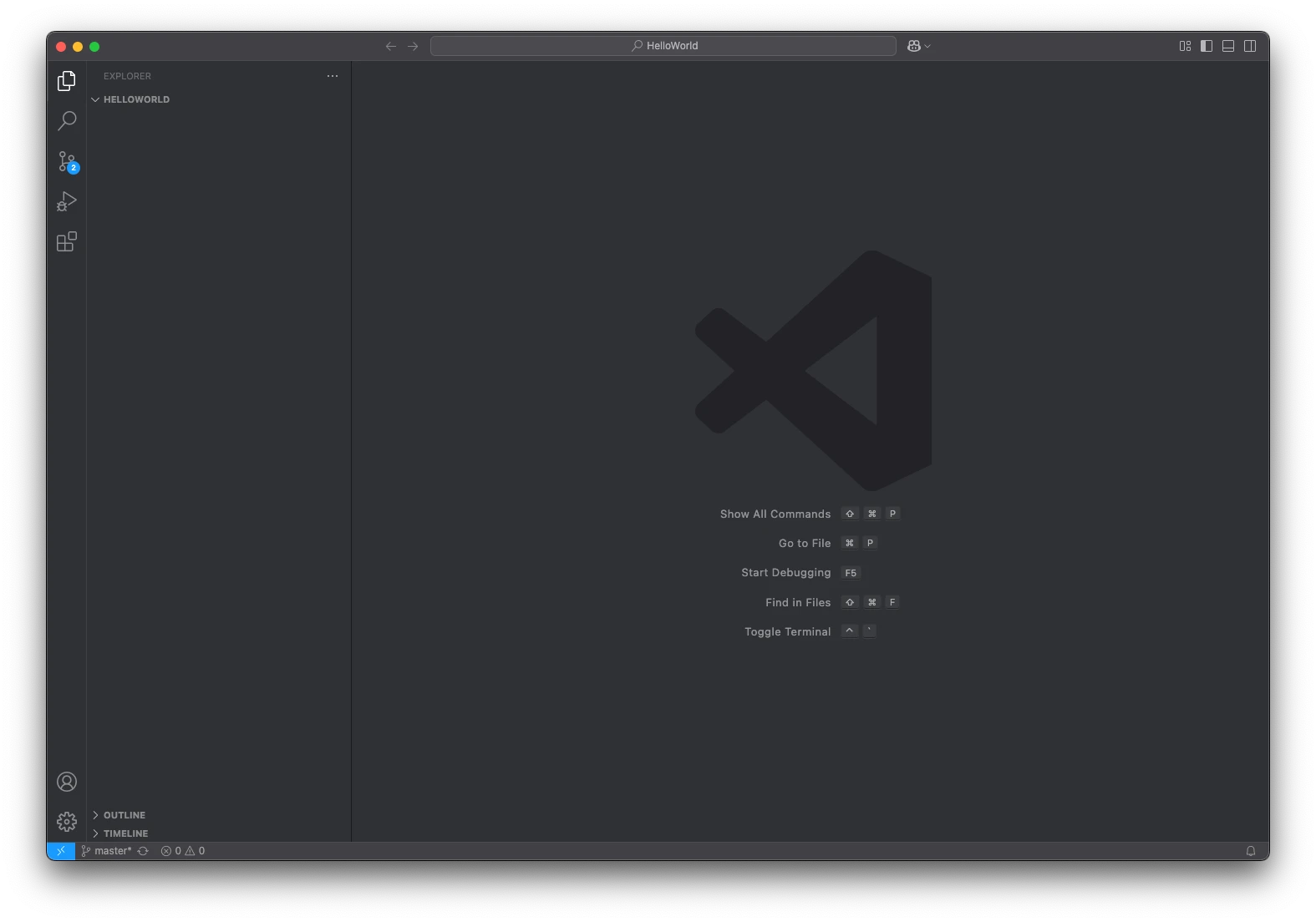Image resolution: width=1316 pixels, height=922 pixels.
Task: Open the Search view icon
Action: point(67,121)
